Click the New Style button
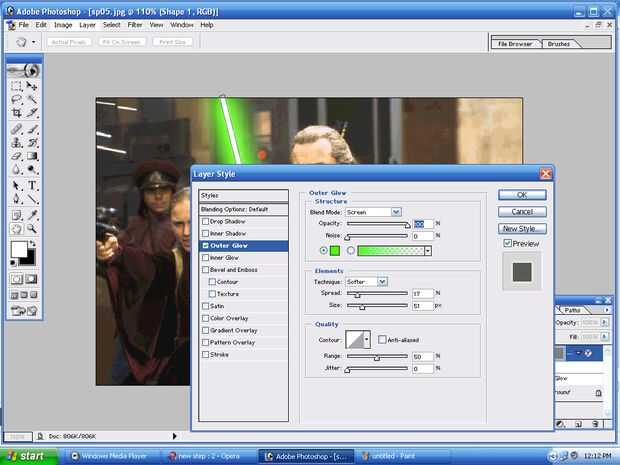 click(x=522, y=229)
